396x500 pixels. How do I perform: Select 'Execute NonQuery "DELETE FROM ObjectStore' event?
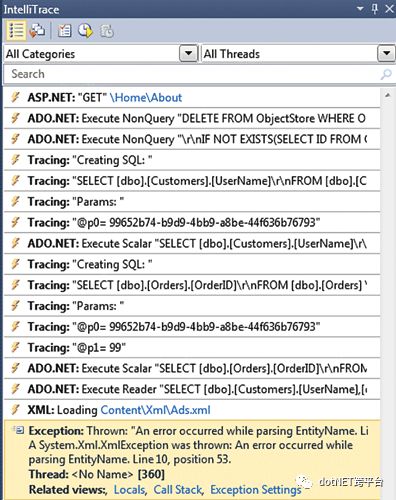tap(192, 118)
